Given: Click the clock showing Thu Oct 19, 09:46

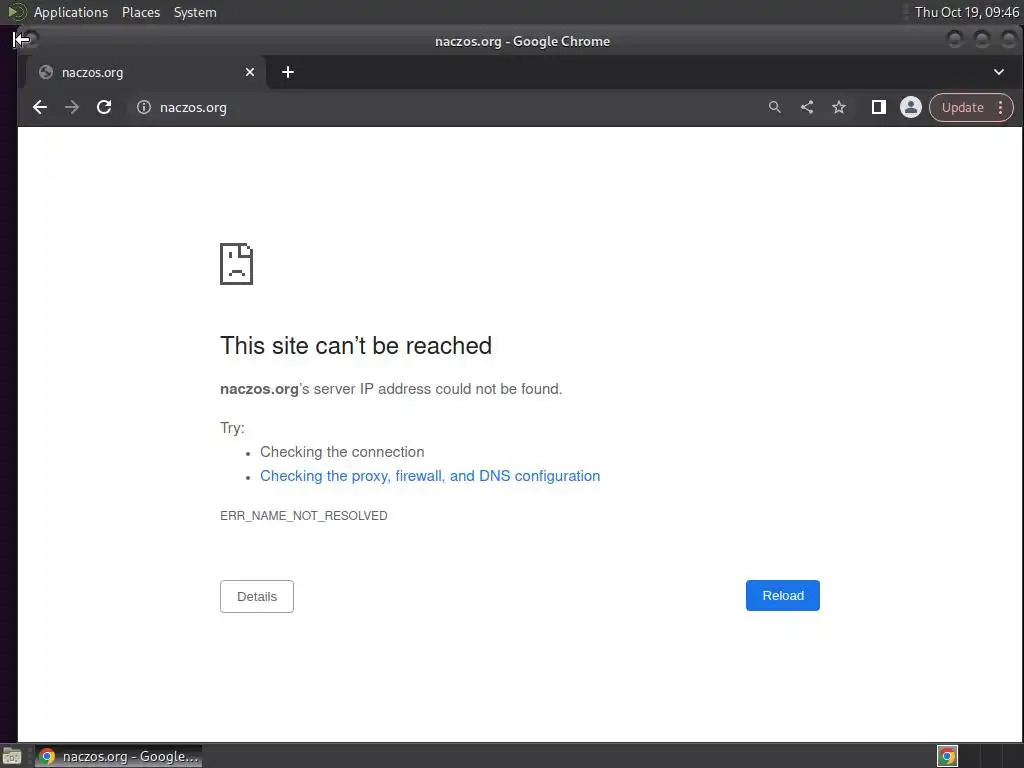Looking at the screenshot, I should click(x=967, y=12).
